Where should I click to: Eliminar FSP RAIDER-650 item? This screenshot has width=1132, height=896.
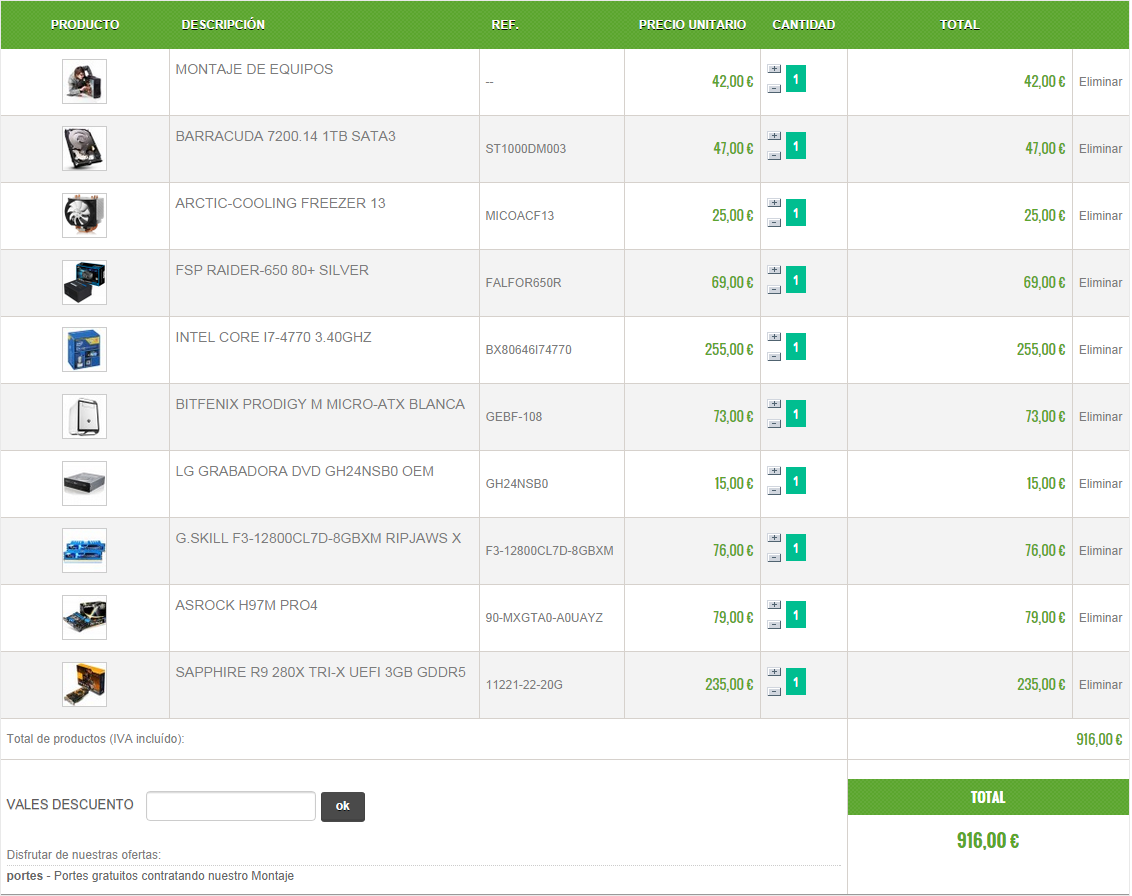tap(1100, 282)
